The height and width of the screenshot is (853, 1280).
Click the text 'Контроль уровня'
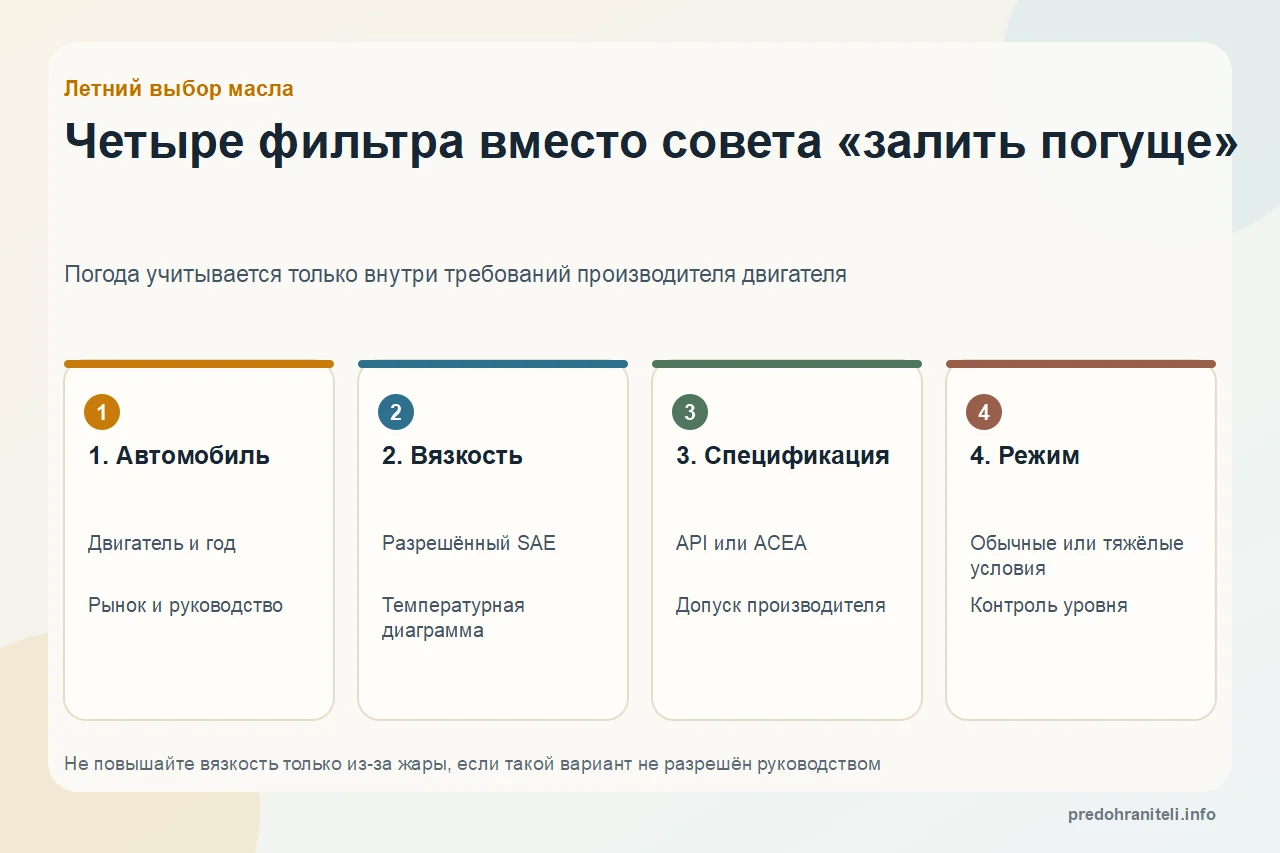click(x=1049, y=606)
